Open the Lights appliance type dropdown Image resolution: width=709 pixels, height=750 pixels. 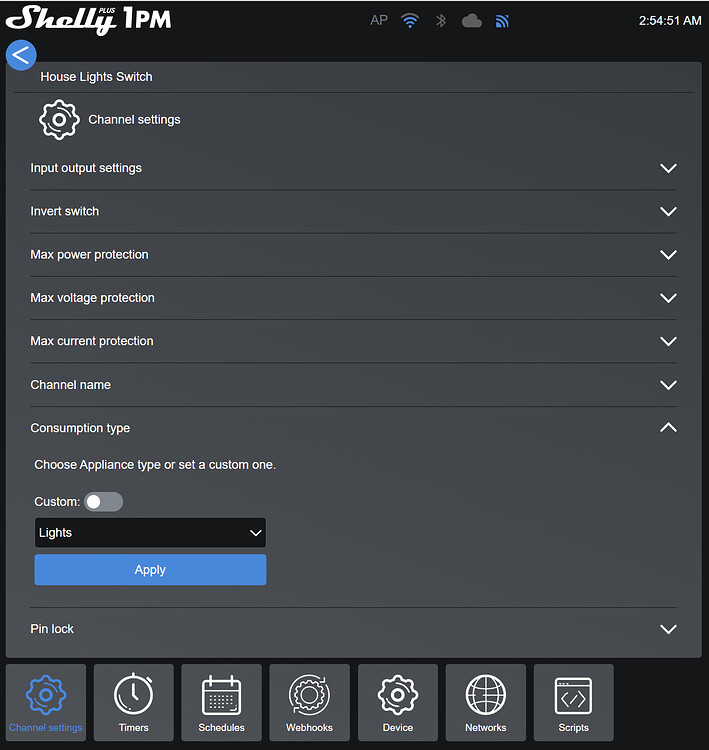150,532
